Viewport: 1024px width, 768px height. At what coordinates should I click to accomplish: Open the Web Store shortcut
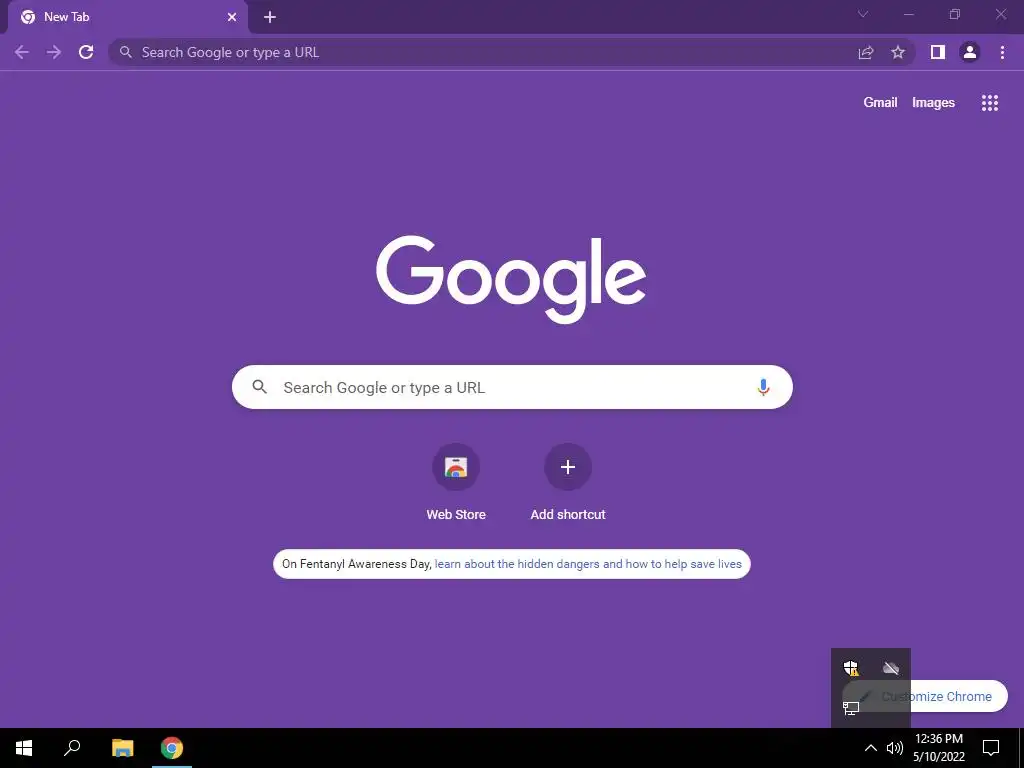tap(456, 482)
